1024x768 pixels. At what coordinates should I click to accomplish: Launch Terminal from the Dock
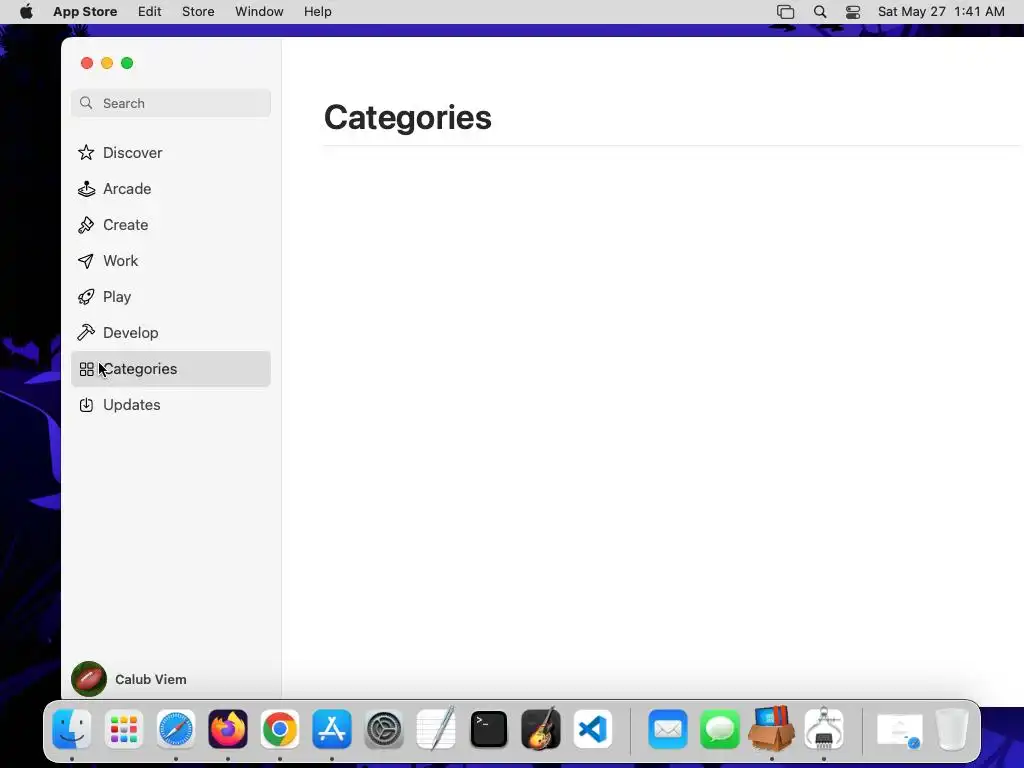click(x=488, y=729)
